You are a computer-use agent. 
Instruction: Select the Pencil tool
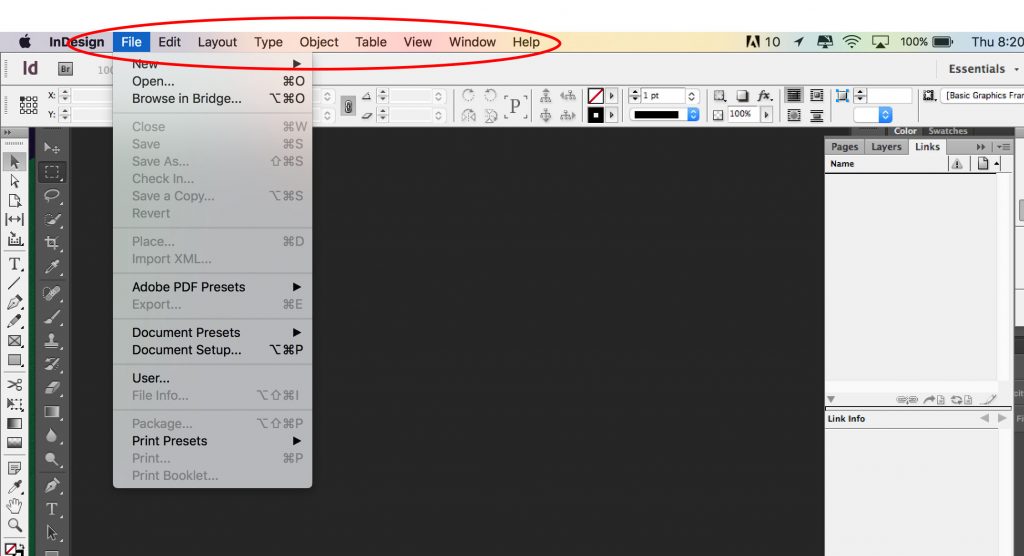tap(14, 321)
